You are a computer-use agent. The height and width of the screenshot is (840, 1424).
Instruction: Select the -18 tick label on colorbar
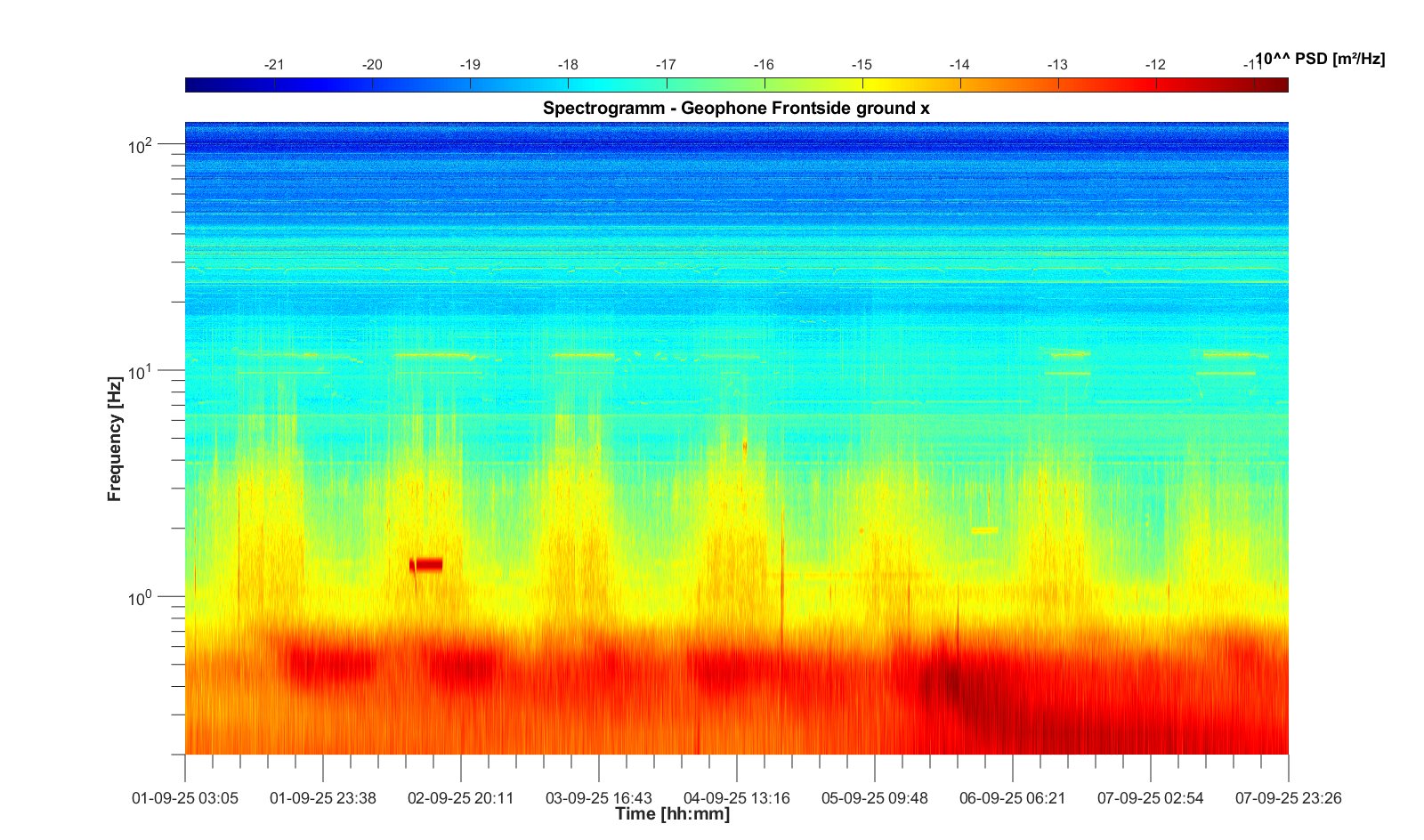pyautogui.click(x=568, y=65)
